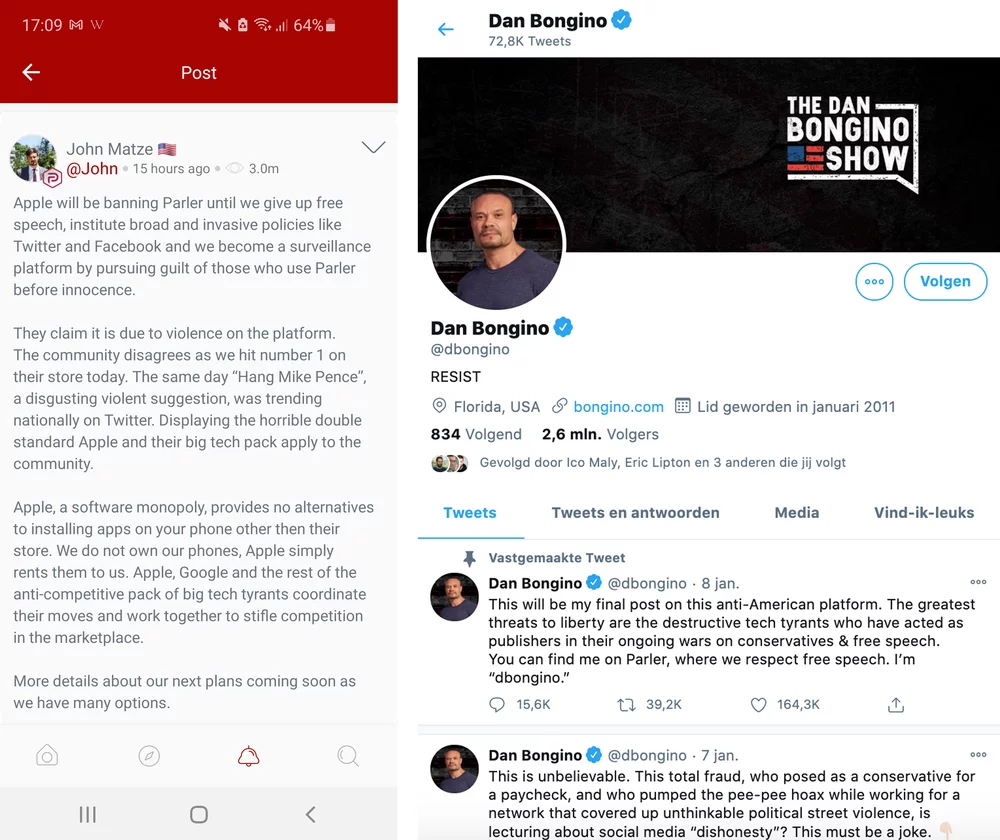Switch to Tweets en antwoorden tab

pos(635,513)
